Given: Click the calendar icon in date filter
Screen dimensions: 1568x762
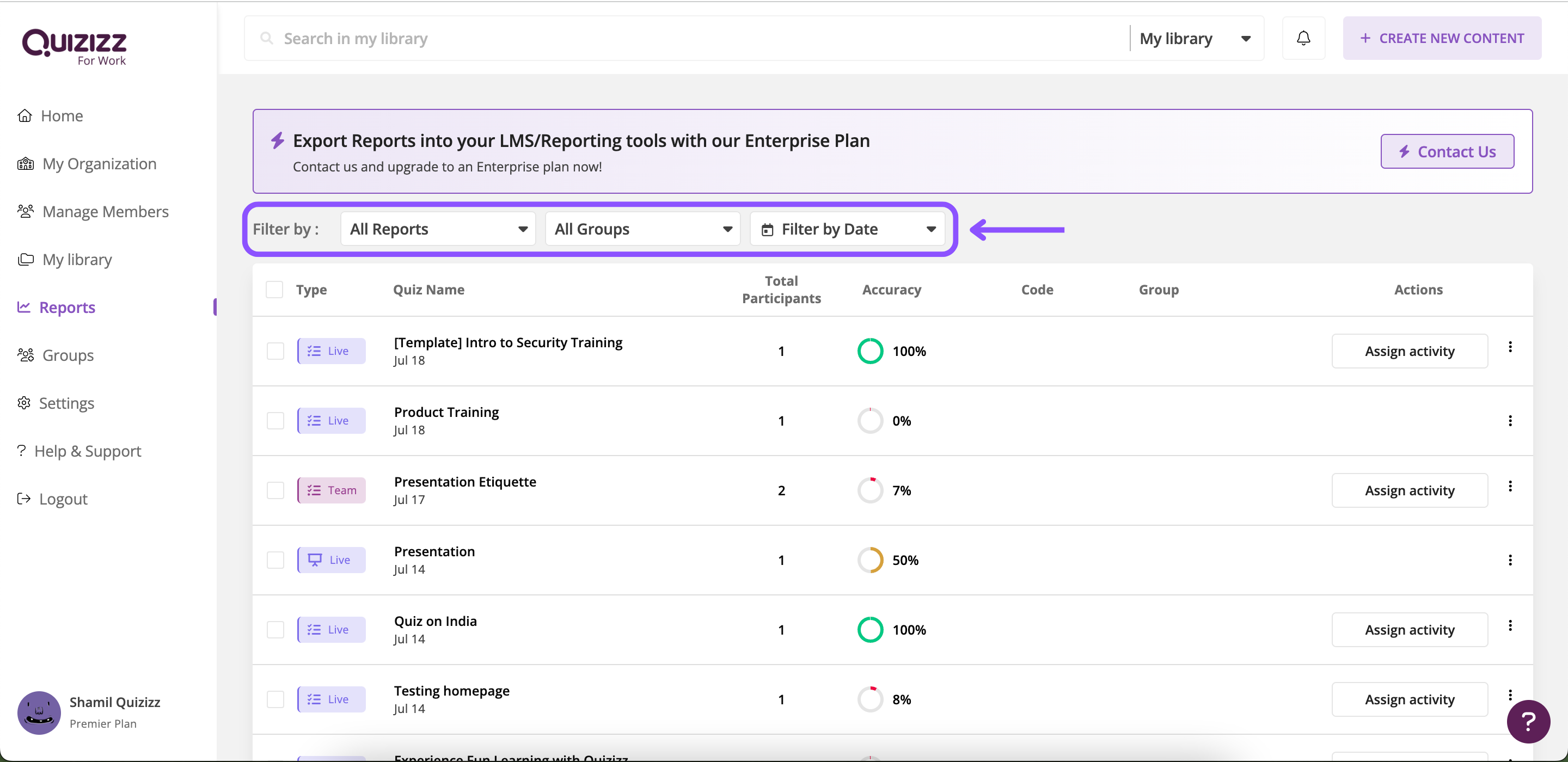Looking at the screenshot, I should point(768,230).
